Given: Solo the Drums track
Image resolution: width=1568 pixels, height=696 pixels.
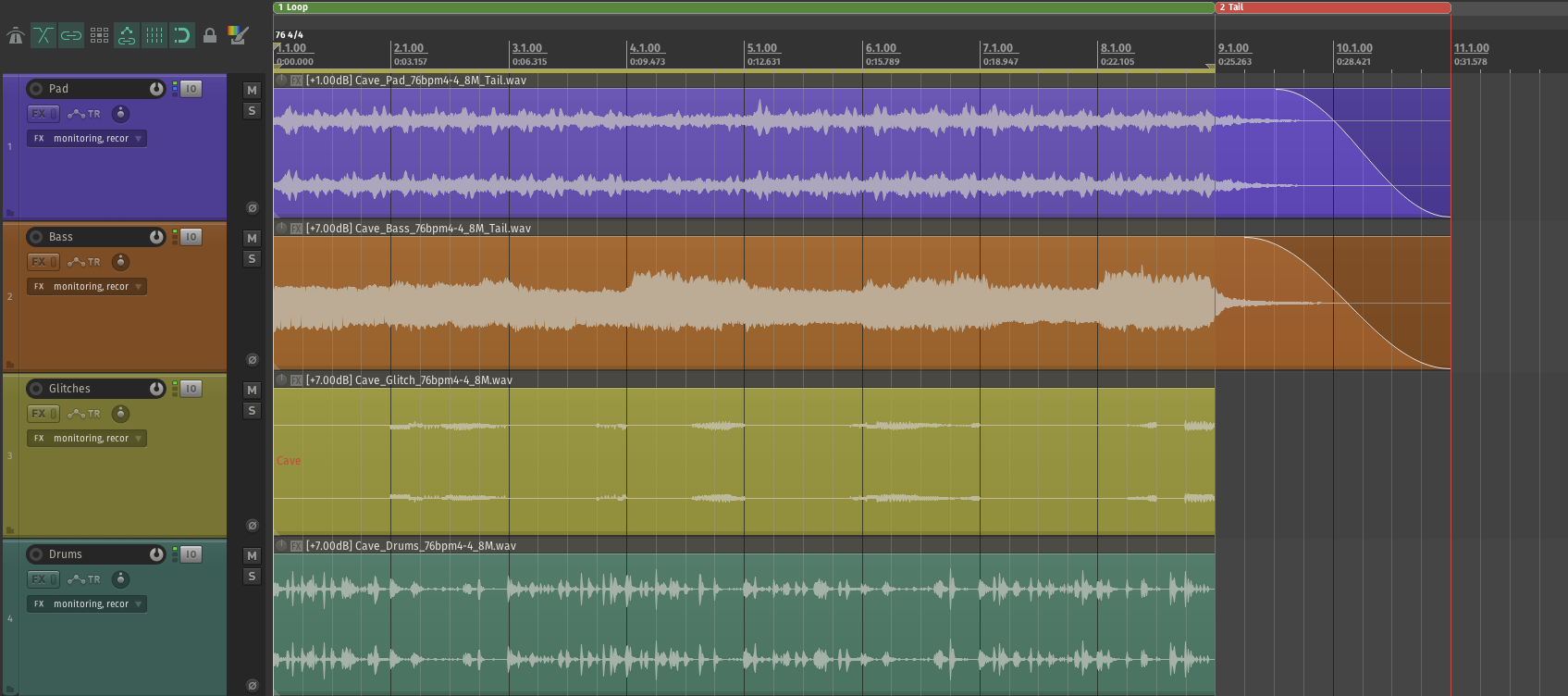Looking at the screenshot, I should point(252,577).
